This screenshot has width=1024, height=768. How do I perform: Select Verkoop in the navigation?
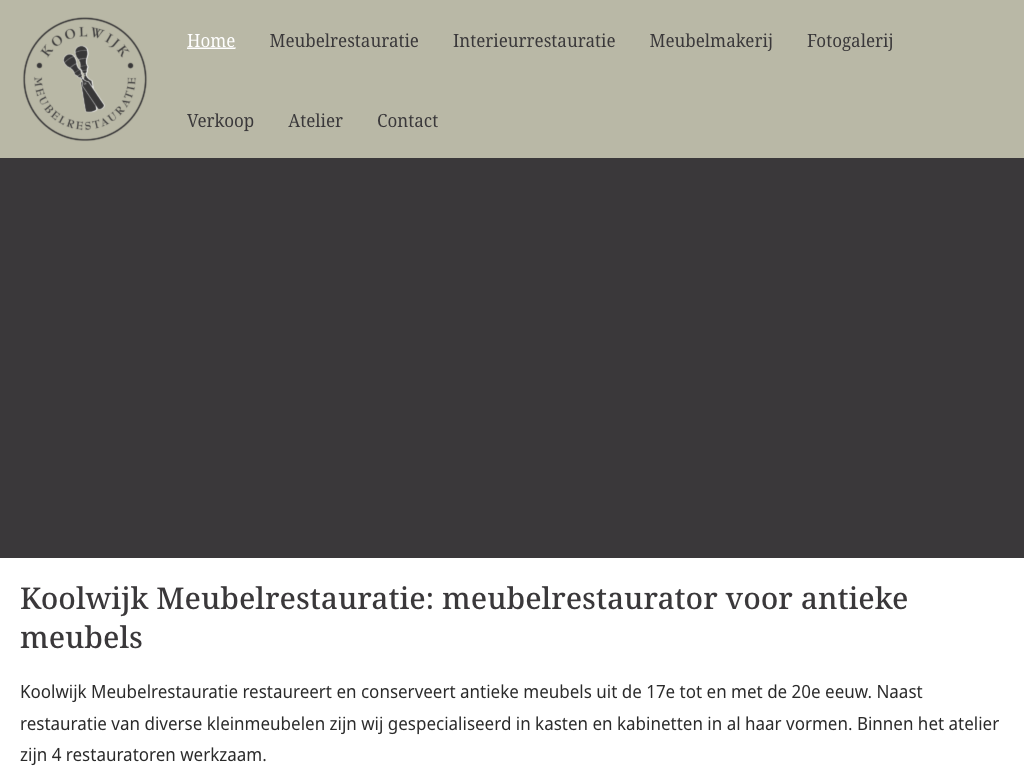tap(220, 121)
